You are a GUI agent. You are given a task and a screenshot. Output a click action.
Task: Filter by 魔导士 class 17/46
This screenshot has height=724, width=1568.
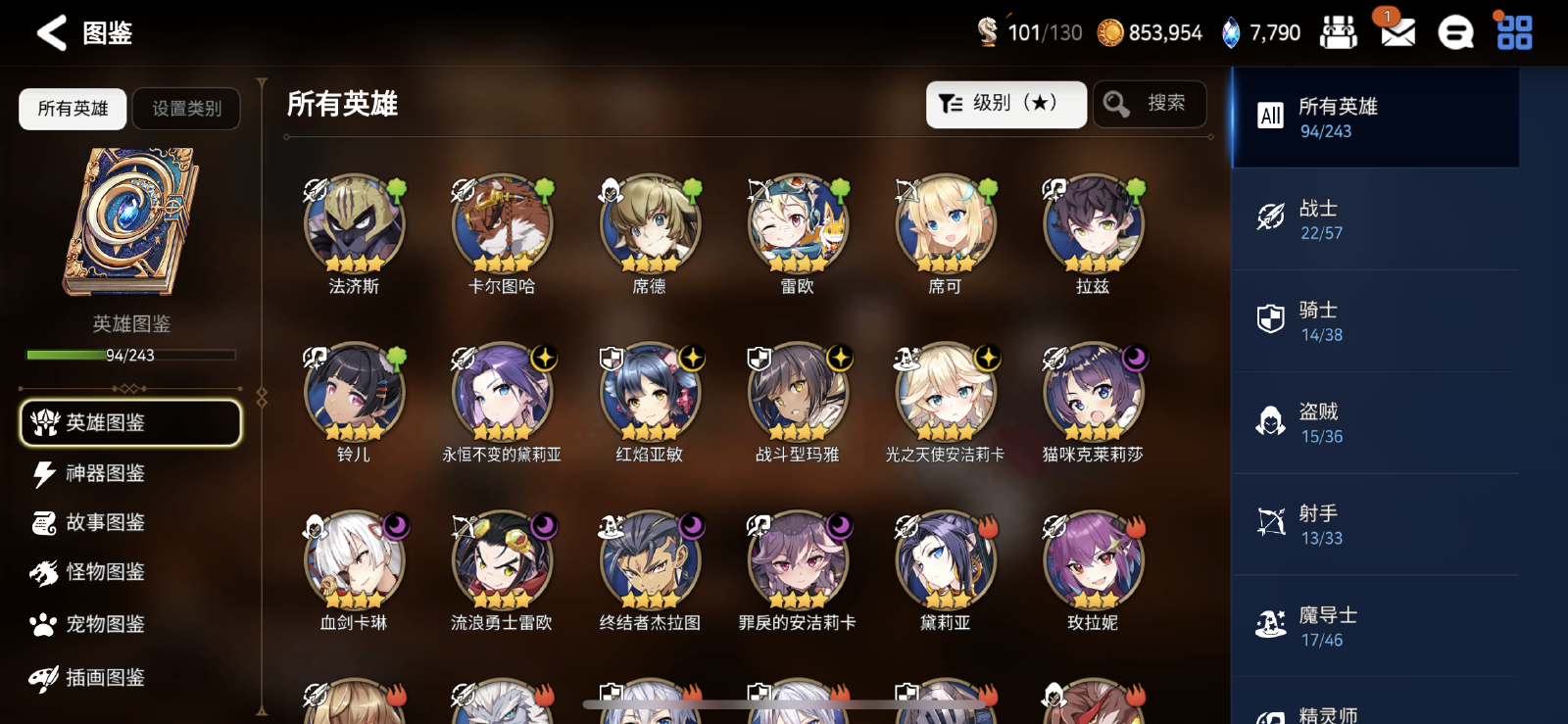(x=1375, y=626)
